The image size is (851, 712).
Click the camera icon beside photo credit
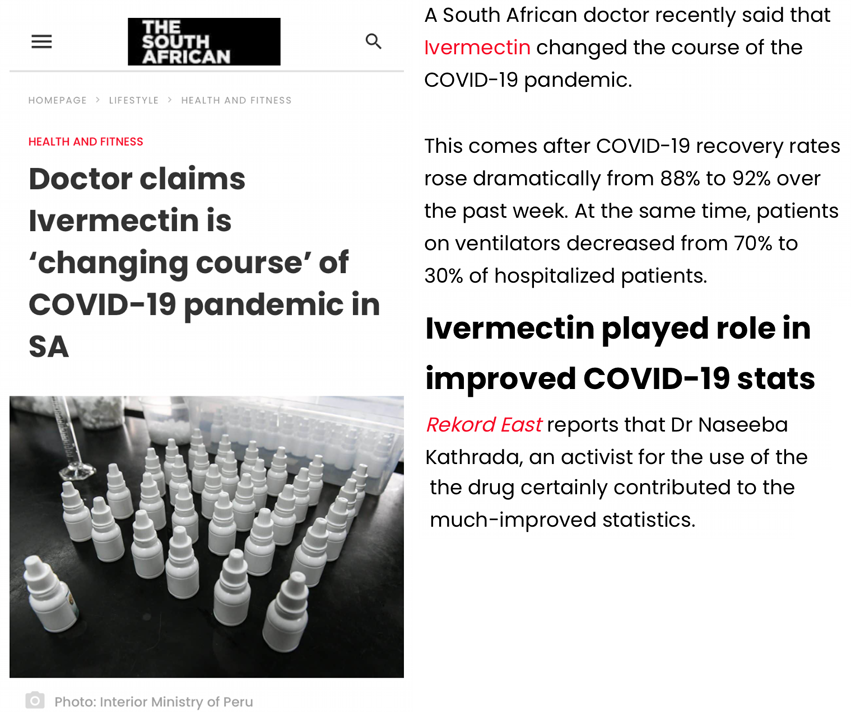pos(35,700)
